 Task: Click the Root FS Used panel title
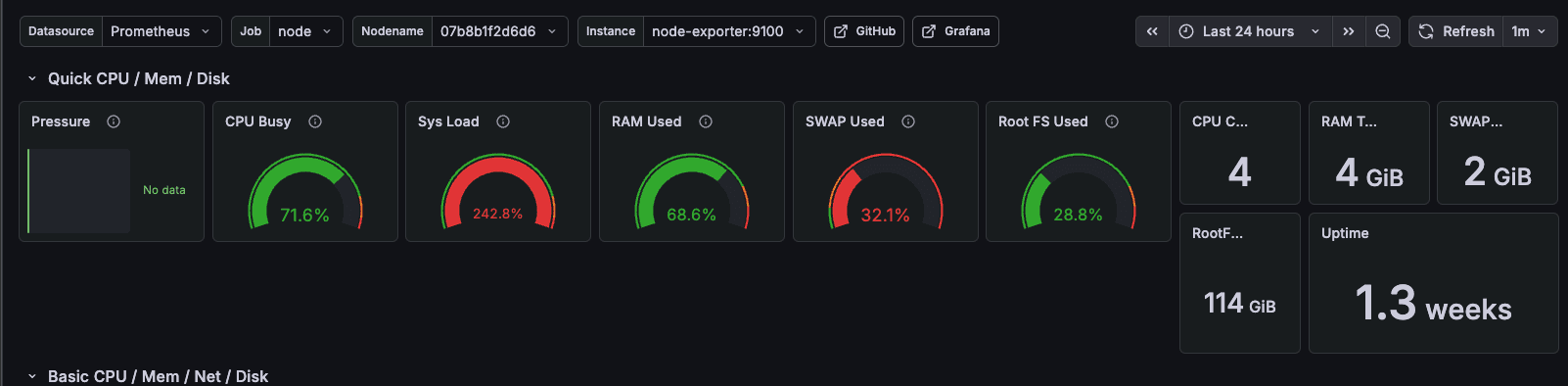pos(1043,121)
